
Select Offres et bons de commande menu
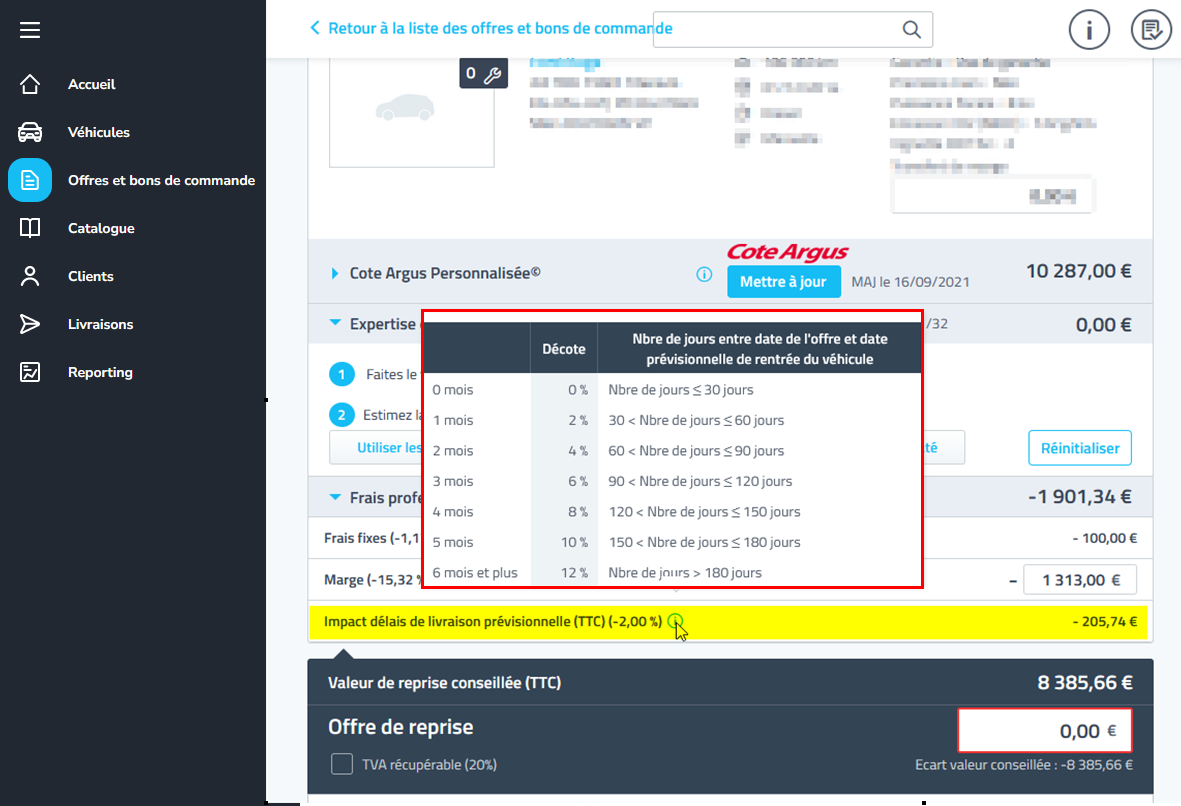click(x=161, y=180)
